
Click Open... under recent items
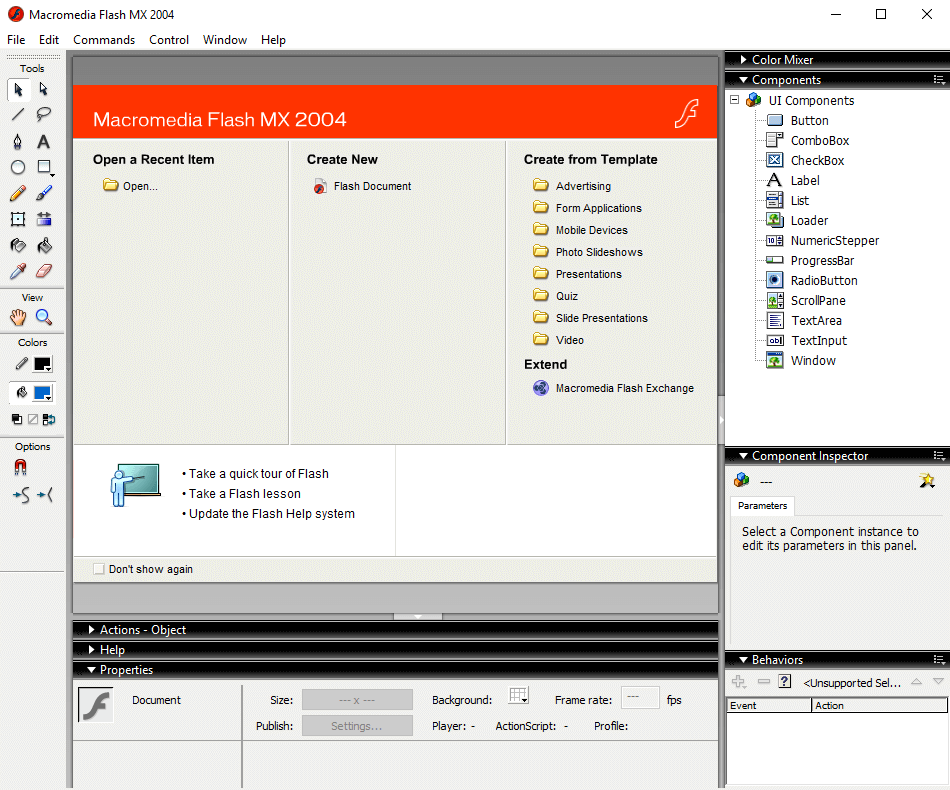[130, 186]
